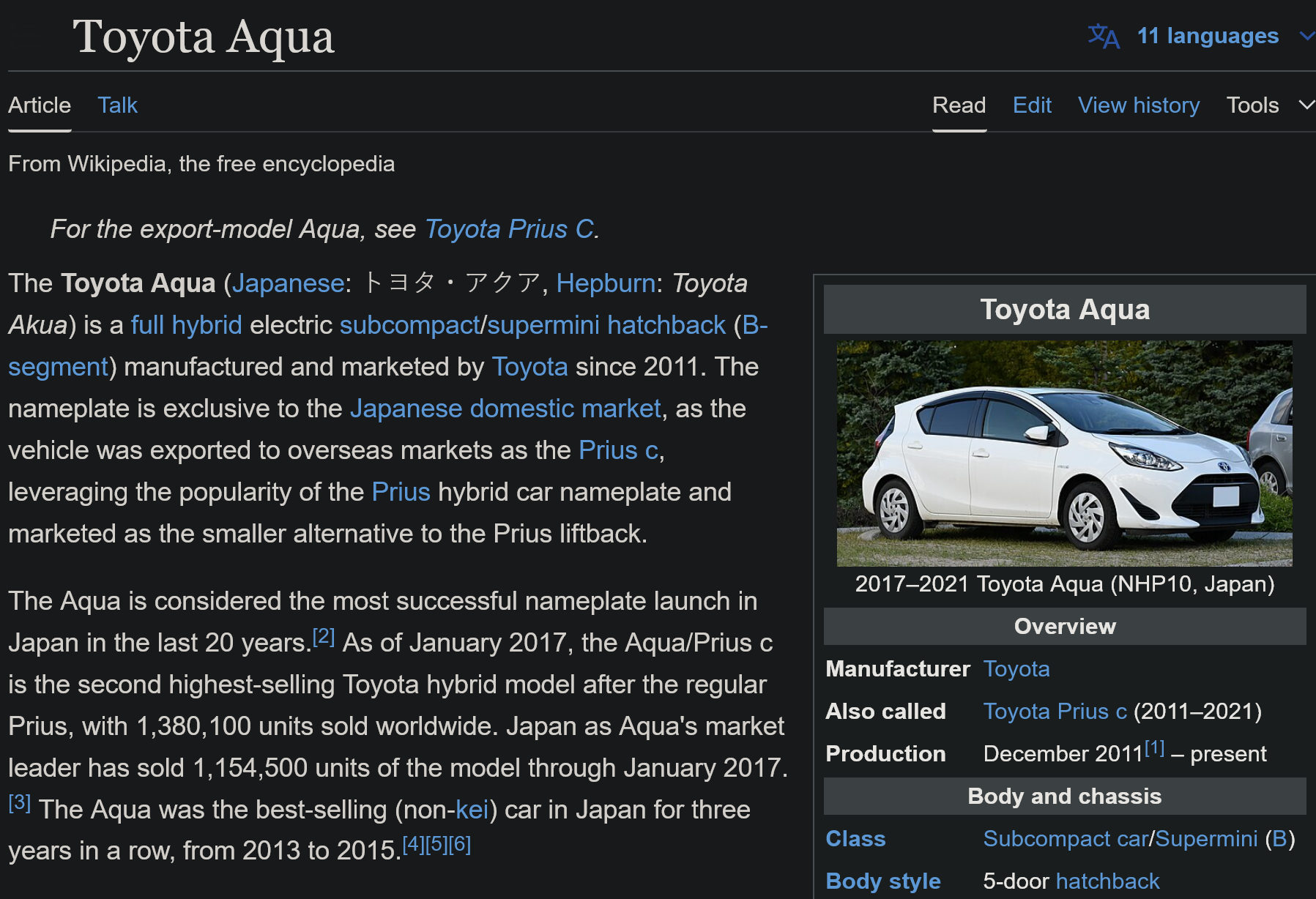This screenshot has height=899, width=1316.
Task: Enlarge the white Toyota Aqua infobox photo
Action: 1064,453
